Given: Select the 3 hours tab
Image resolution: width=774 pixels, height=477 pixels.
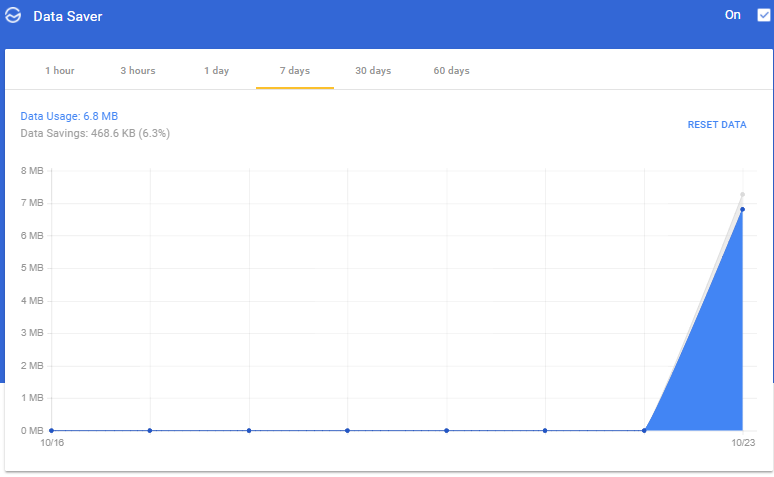Looking at the screenshot, I should point(138,71).
